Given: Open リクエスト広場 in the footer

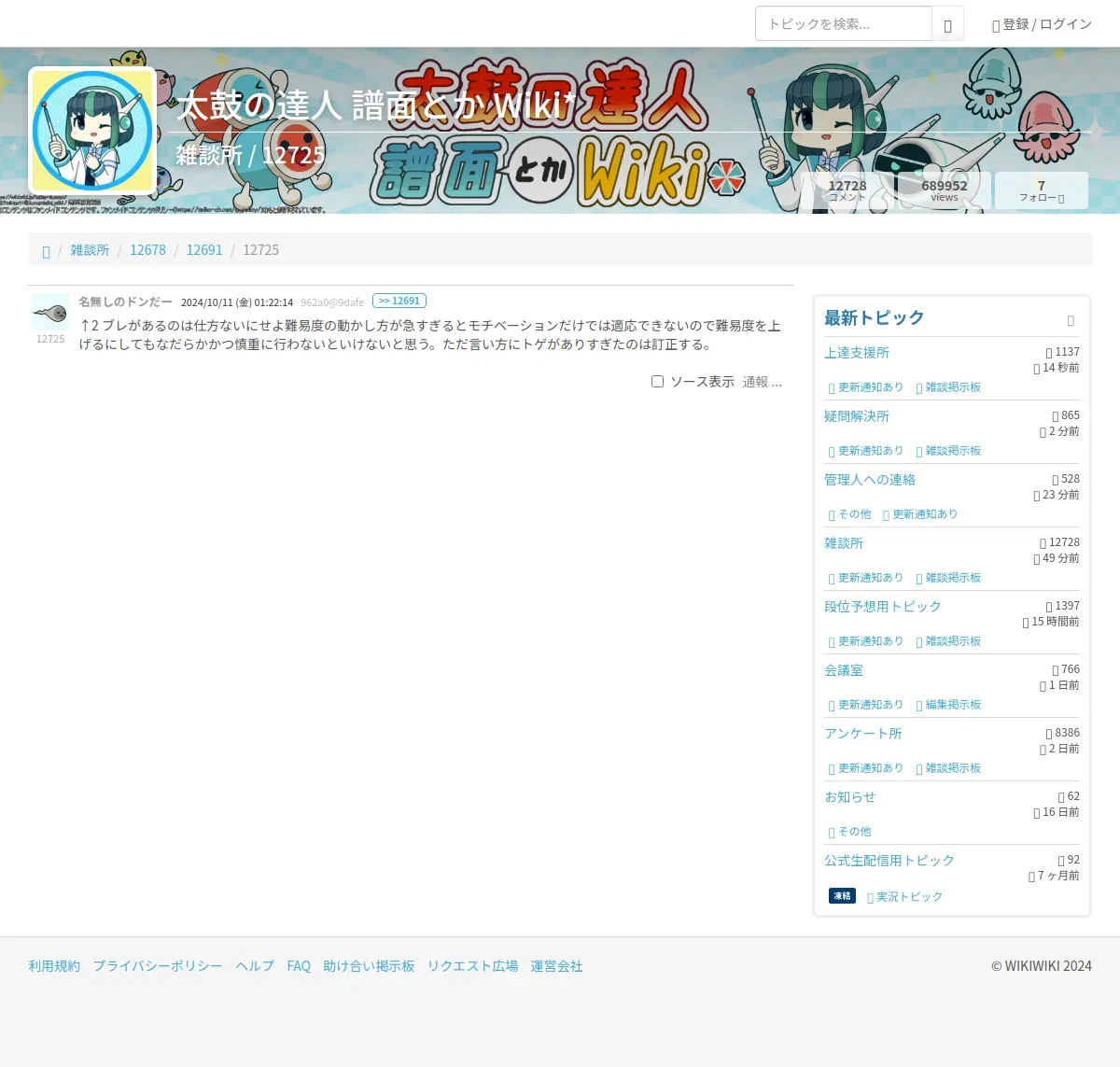Looking at the screenshot, I should pyautogui.click(x=472, y=966).
